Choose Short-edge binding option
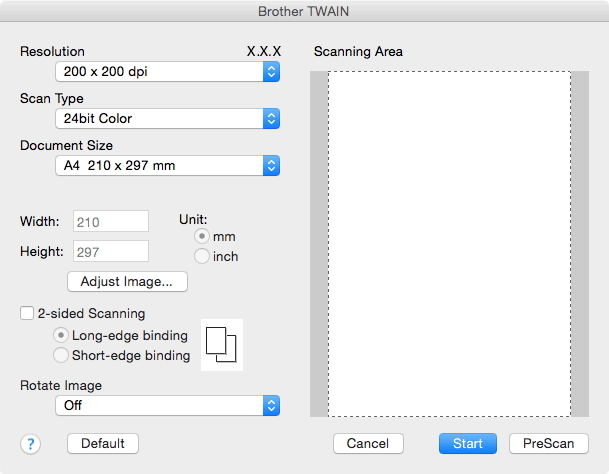Image resolution: width=609 pixels, height=474 pixels. 61,355
